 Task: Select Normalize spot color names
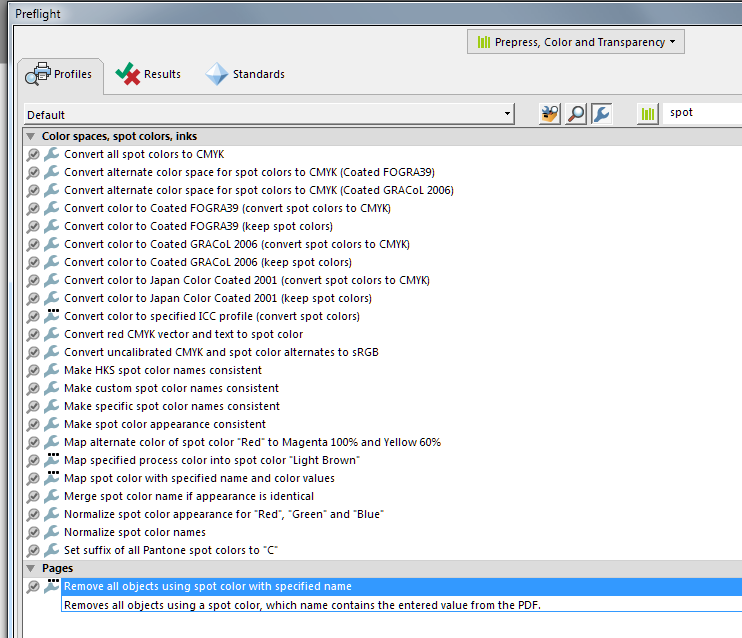pyautogui.click(x=135, y=532)
